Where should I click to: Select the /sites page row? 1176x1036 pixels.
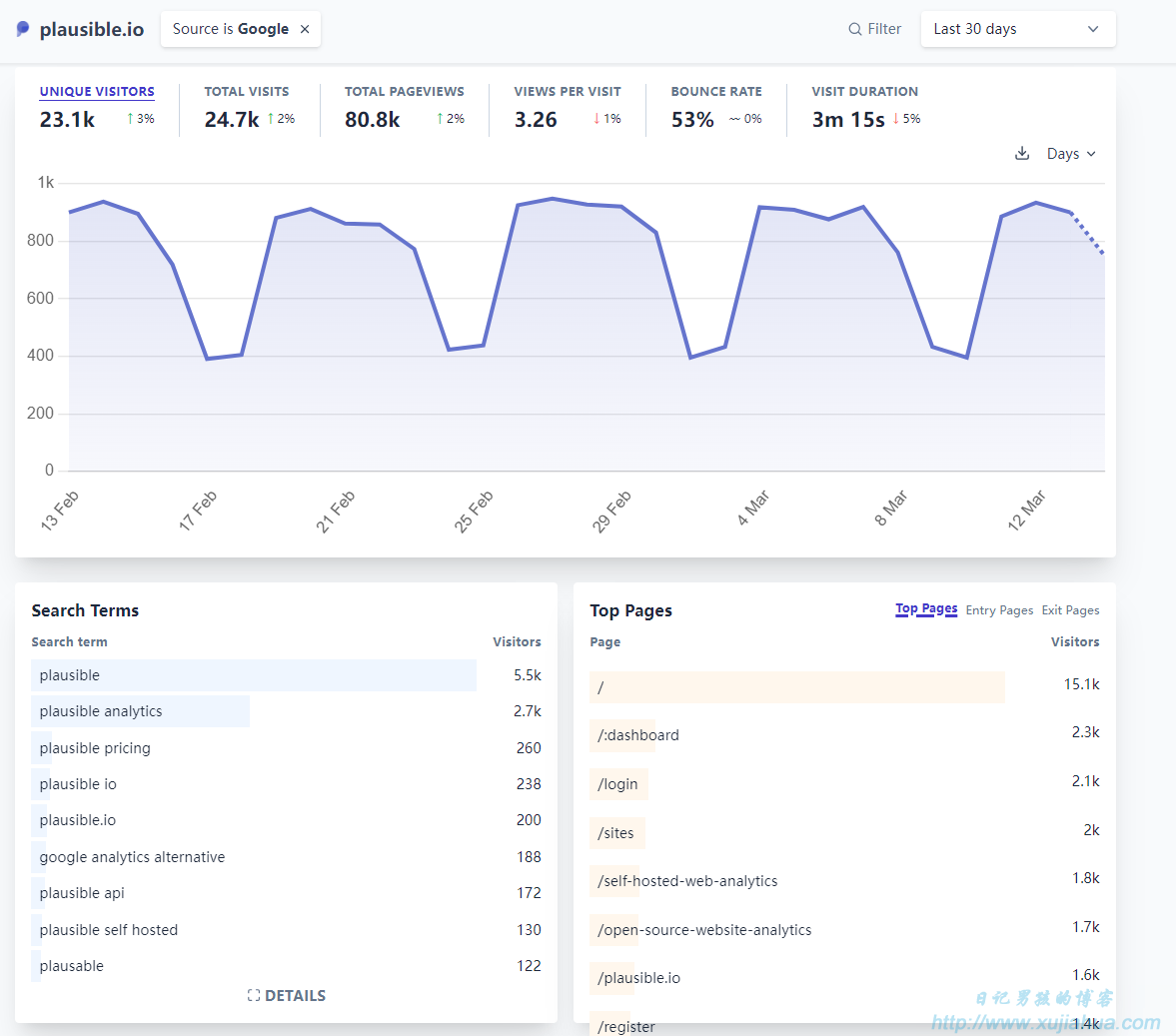[x=844, y=833]
